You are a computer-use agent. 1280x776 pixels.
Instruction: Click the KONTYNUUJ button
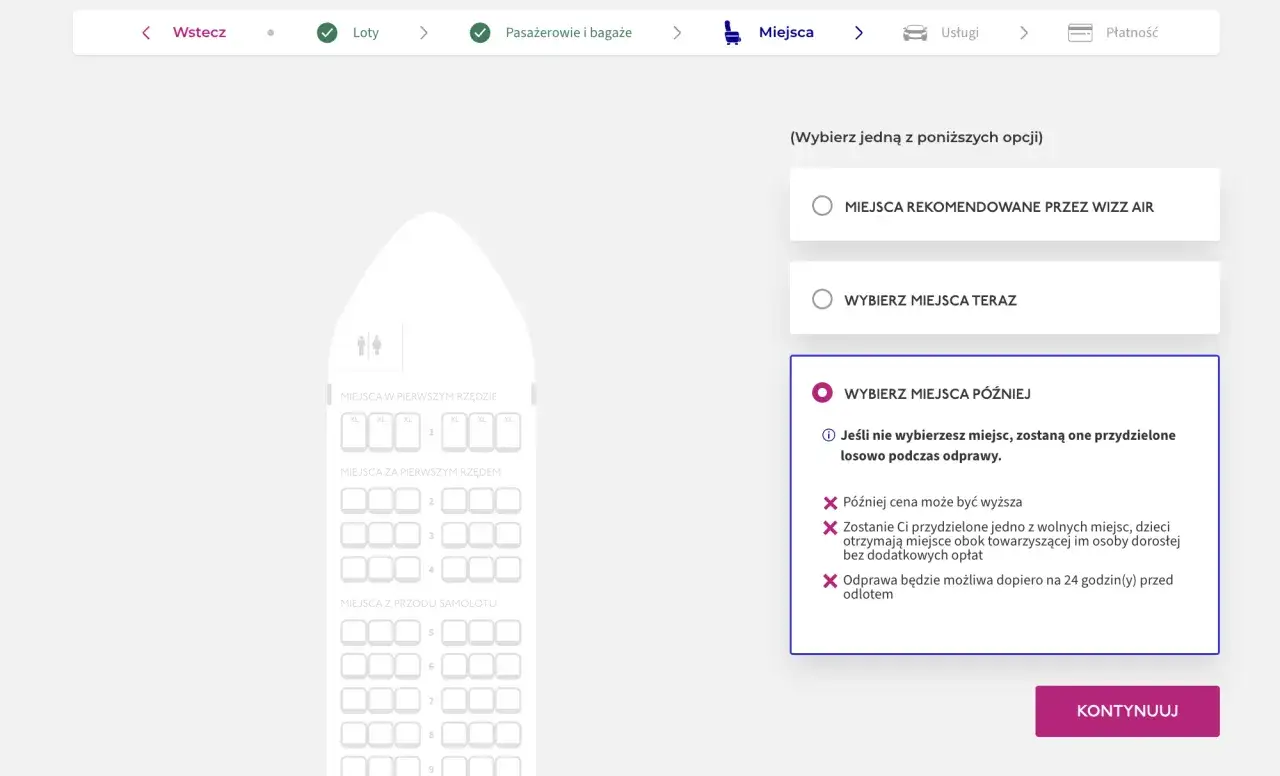point(1127,711)
